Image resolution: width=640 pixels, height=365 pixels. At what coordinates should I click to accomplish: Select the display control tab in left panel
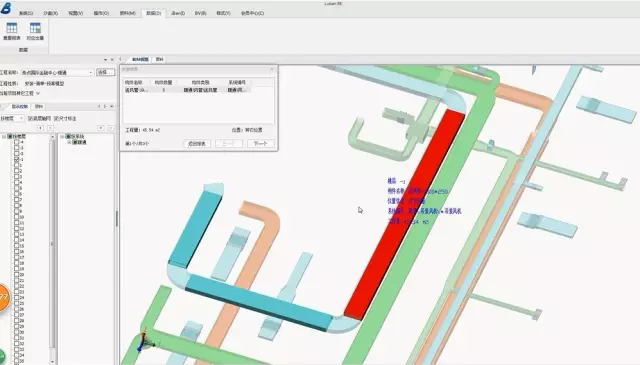(x=19, y=107)
